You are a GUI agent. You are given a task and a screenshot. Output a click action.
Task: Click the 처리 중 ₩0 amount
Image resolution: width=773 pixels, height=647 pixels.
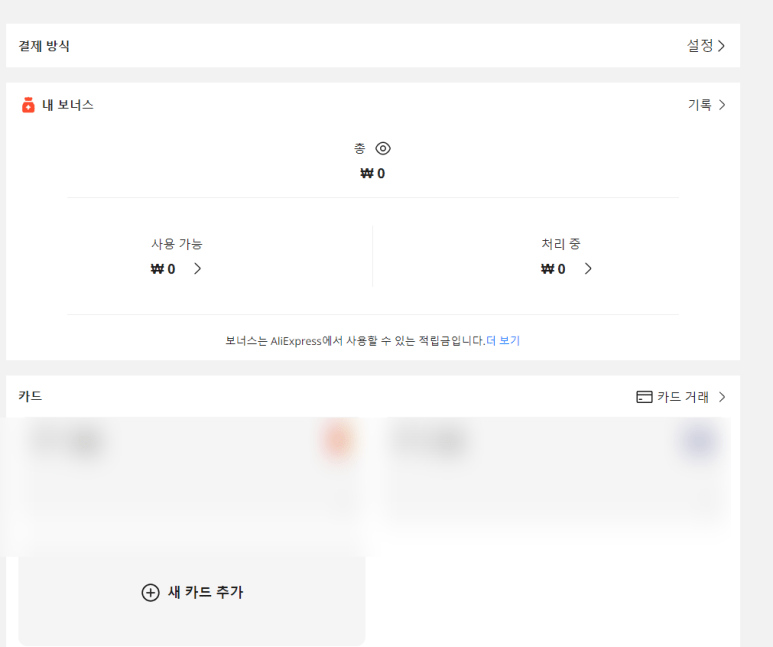coord(553,269)
